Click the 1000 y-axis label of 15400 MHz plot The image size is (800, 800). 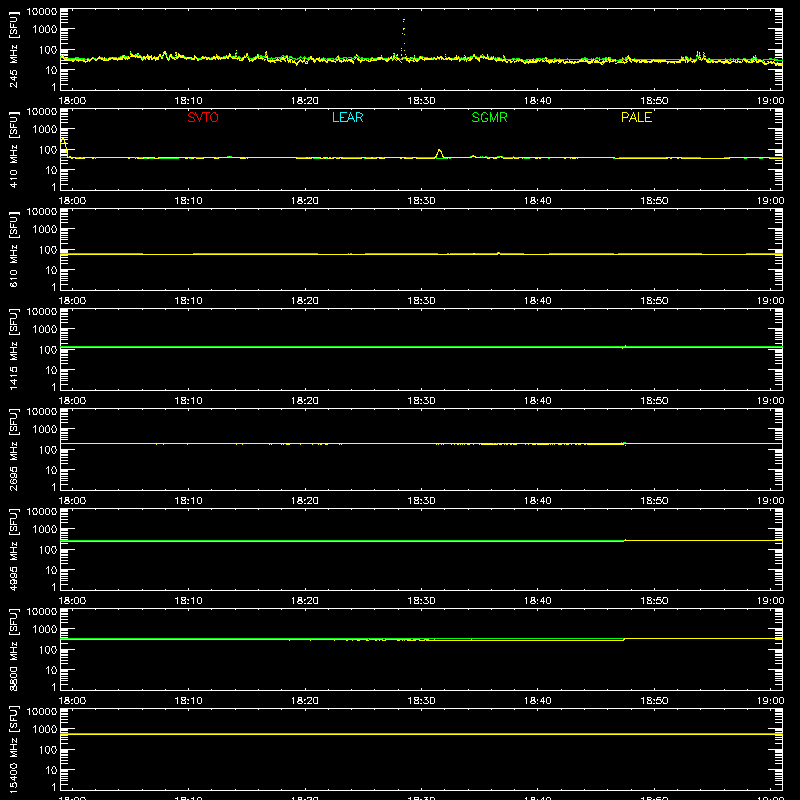[45, 730]
